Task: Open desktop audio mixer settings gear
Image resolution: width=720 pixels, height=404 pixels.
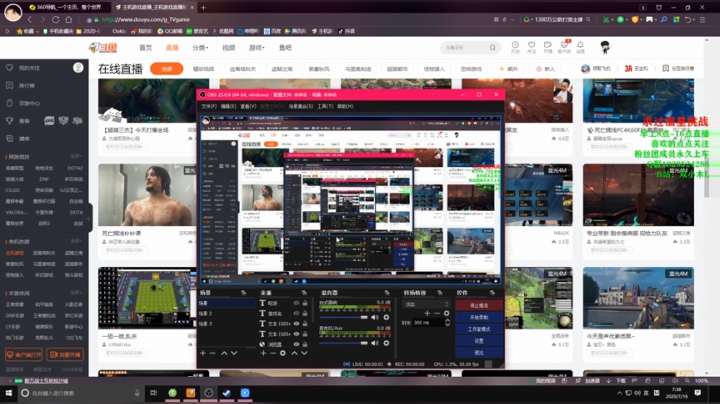Action: tap(386, 317)
